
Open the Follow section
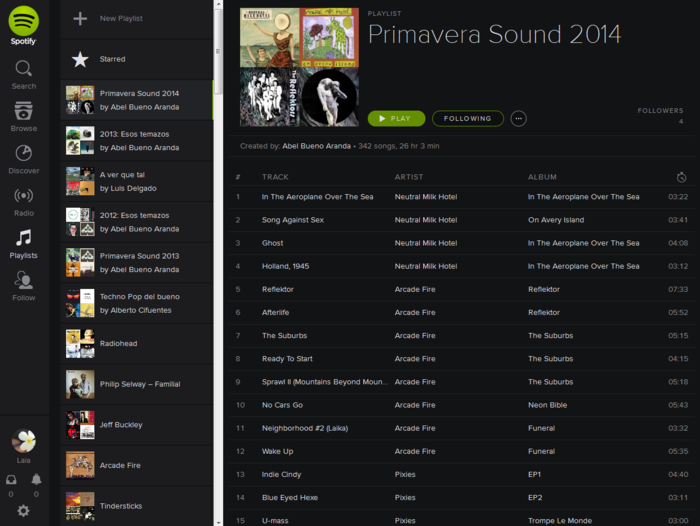[x=23, y=285]
